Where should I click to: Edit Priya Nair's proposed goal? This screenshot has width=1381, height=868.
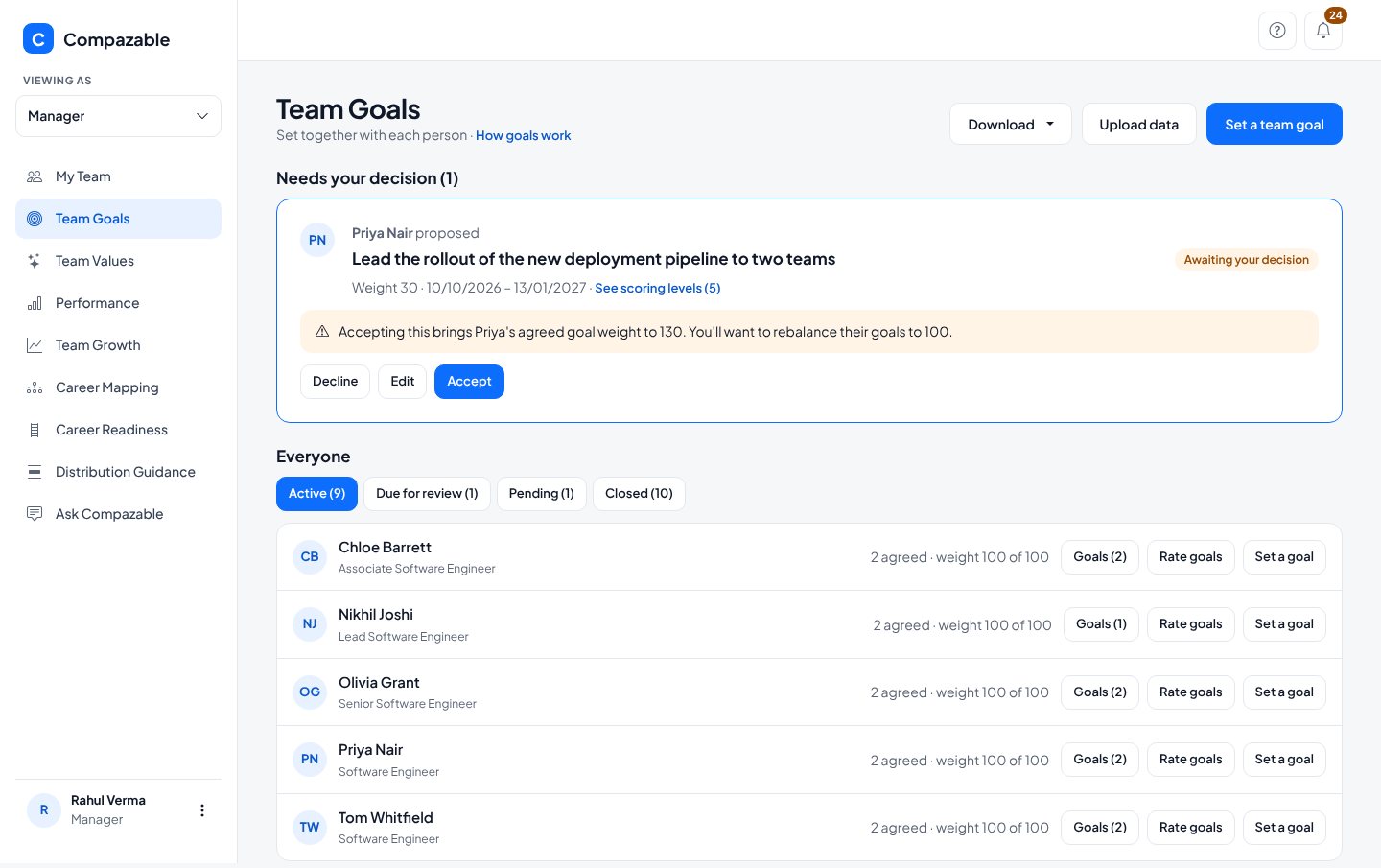point(402,382)
